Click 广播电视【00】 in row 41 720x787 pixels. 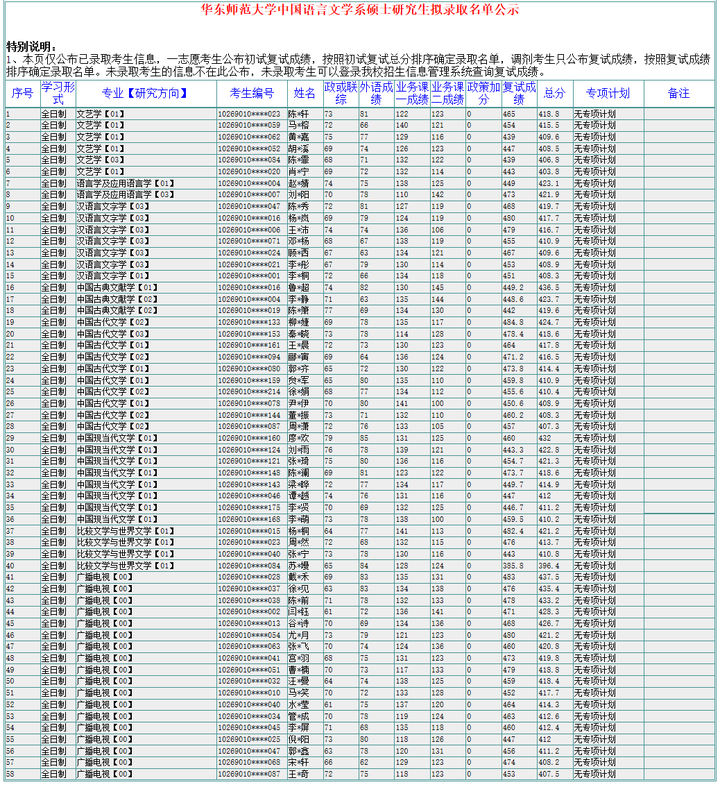tap(104, 577)
